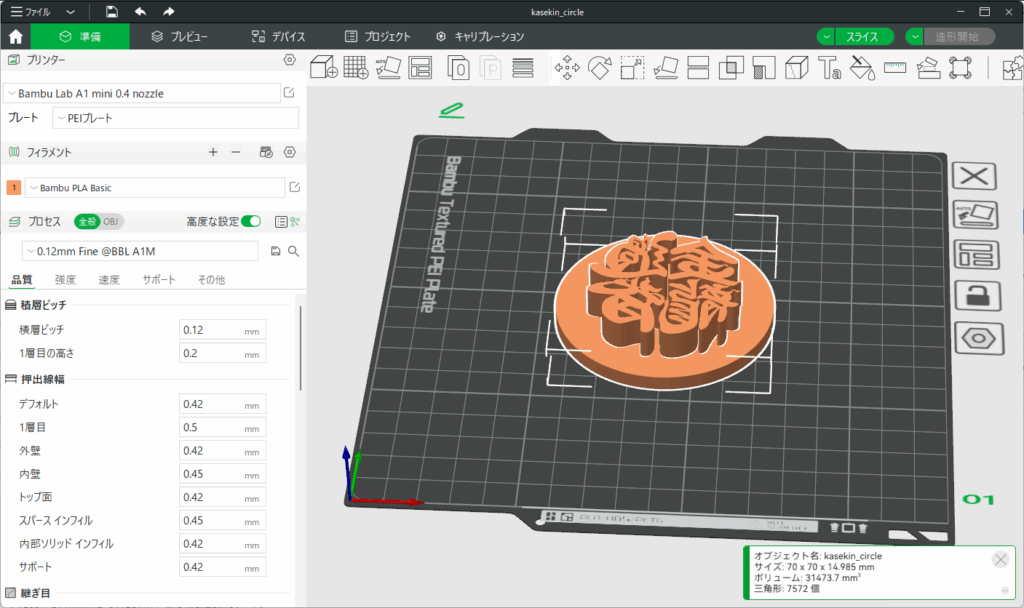
Task: Click the 積層ピッチ value field 0.12
Action: coord(222,330)
